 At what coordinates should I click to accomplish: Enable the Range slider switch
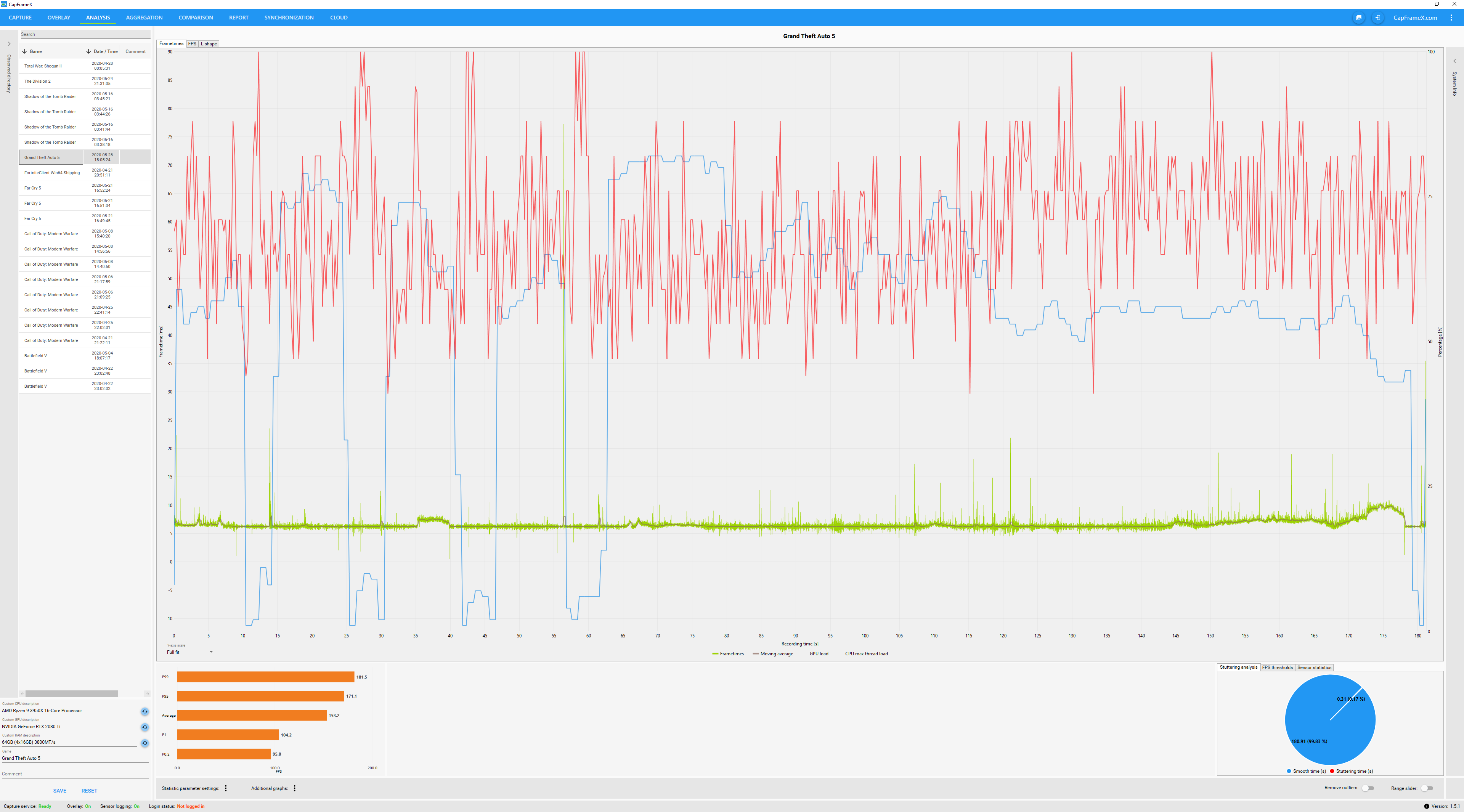tap(1427, 788)
